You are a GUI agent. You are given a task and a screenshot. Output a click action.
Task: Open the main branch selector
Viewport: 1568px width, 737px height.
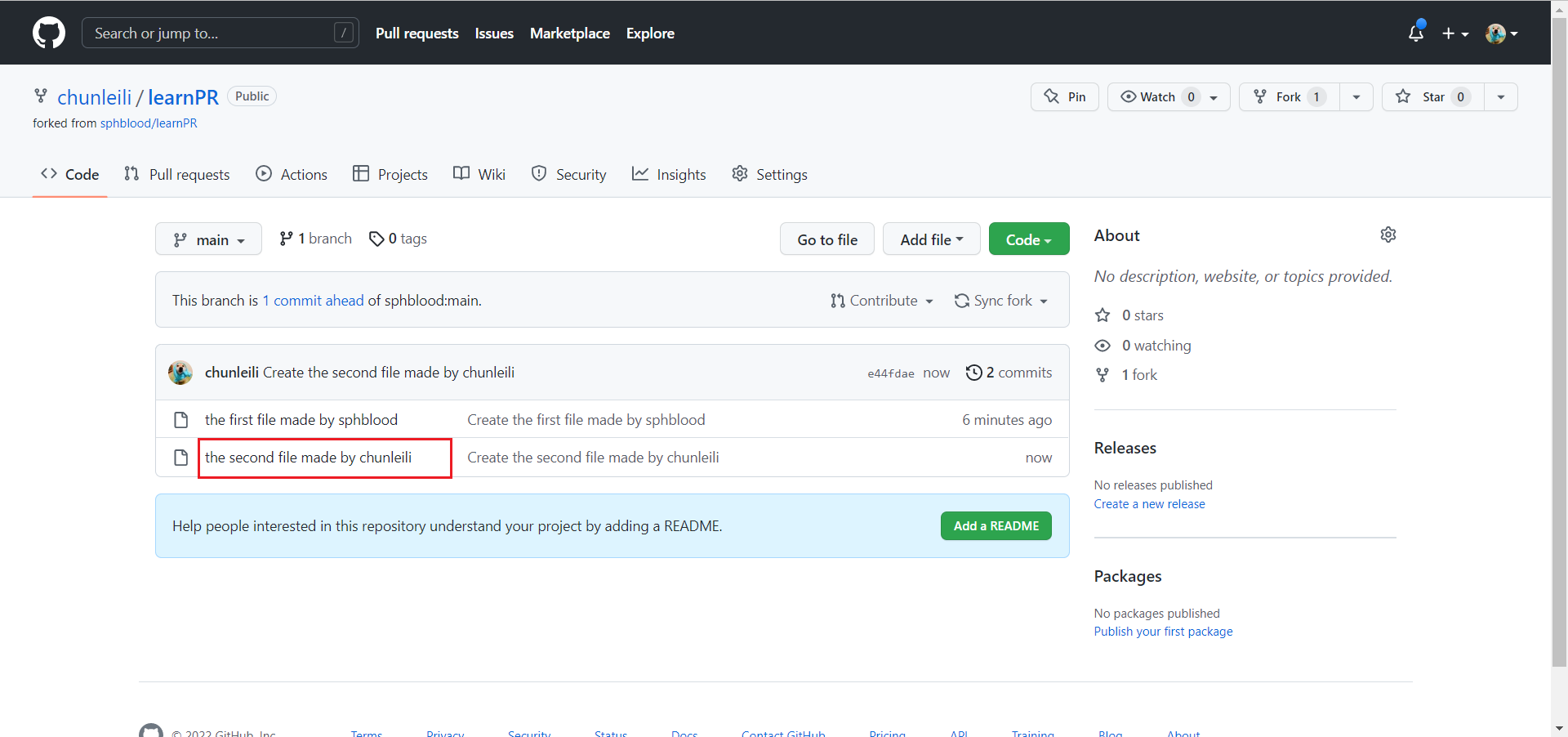(x=208, y=239)
